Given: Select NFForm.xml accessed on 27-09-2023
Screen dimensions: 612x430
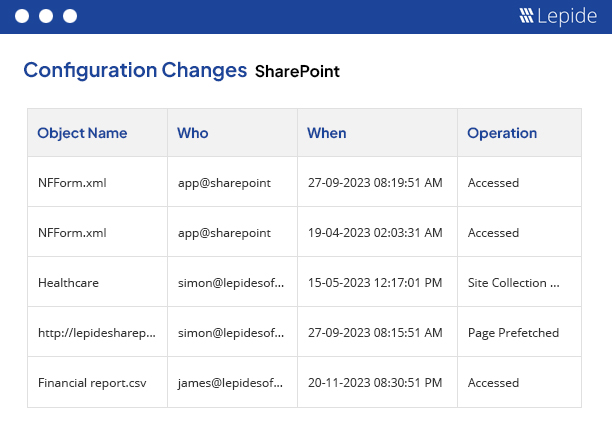Looking at the screenshot, I should point(72,183).
